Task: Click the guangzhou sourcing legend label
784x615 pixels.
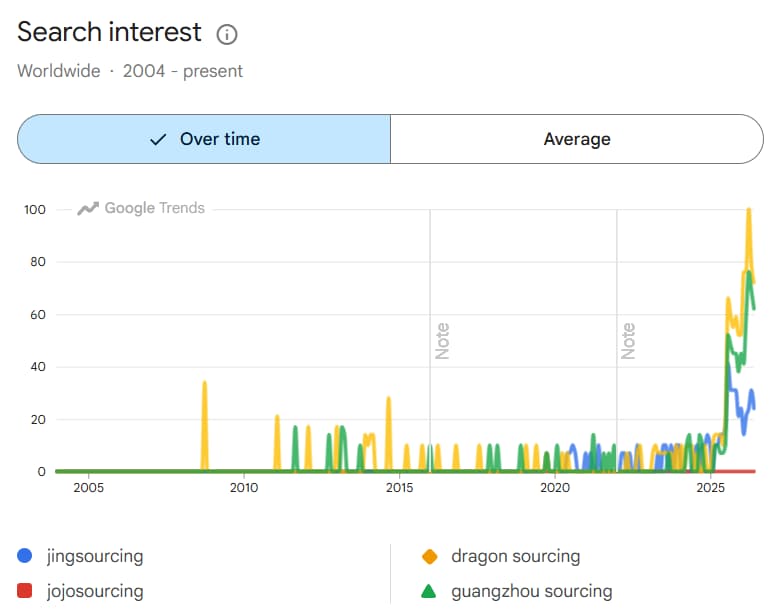Action: pyautogui.click(x=532, y=591)
